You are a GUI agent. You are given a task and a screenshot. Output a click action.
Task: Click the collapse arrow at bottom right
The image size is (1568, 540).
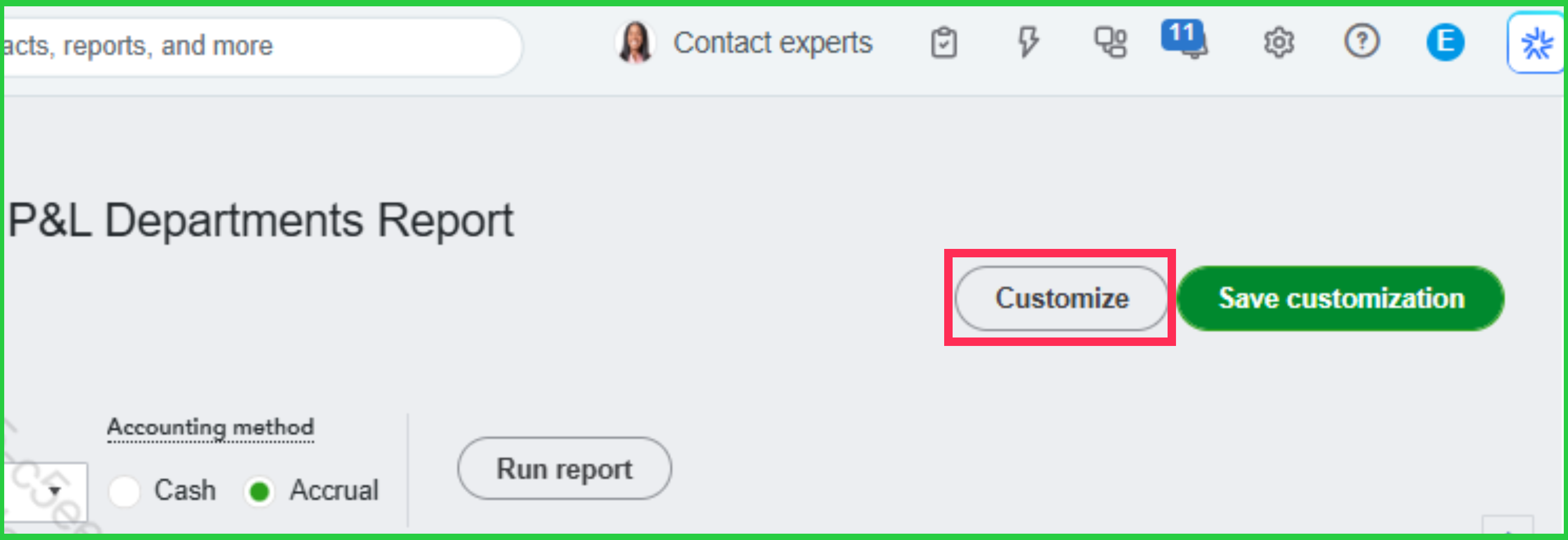click(x=1508, y=527)
